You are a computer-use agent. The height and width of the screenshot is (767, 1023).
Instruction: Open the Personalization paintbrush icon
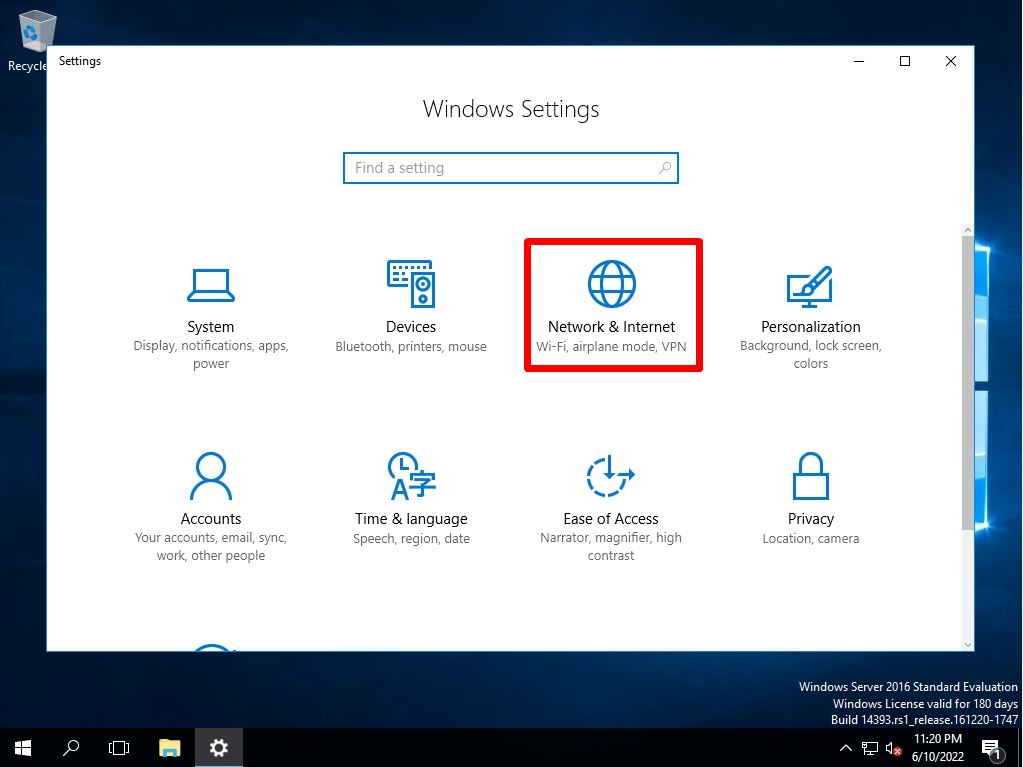pos(810,286)
